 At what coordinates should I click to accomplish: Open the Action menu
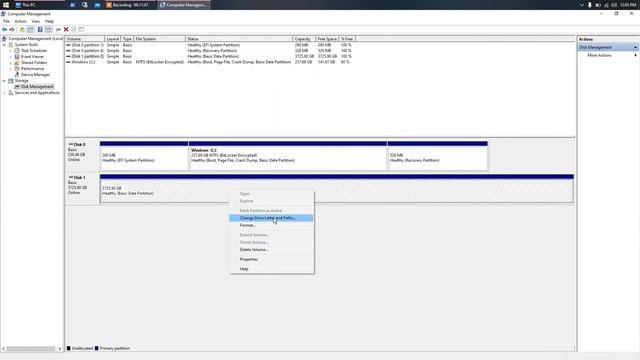20,21
